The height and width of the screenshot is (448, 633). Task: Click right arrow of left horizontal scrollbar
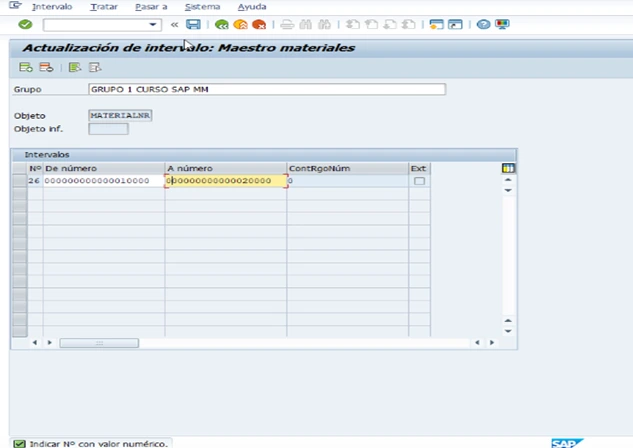coord(50,343)
